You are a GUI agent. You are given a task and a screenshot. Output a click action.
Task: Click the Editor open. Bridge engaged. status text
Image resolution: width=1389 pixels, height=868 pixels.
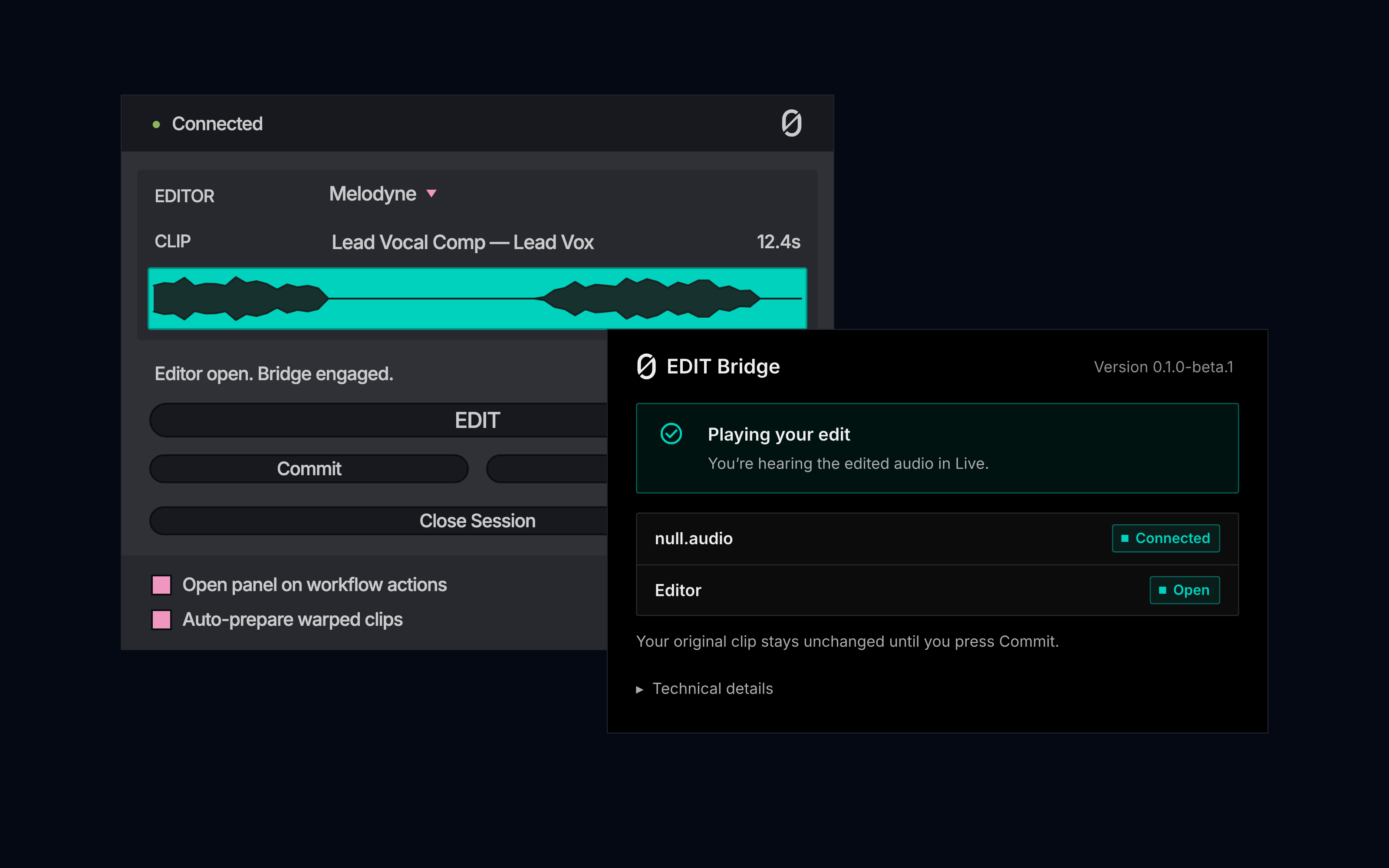point(274,374)
